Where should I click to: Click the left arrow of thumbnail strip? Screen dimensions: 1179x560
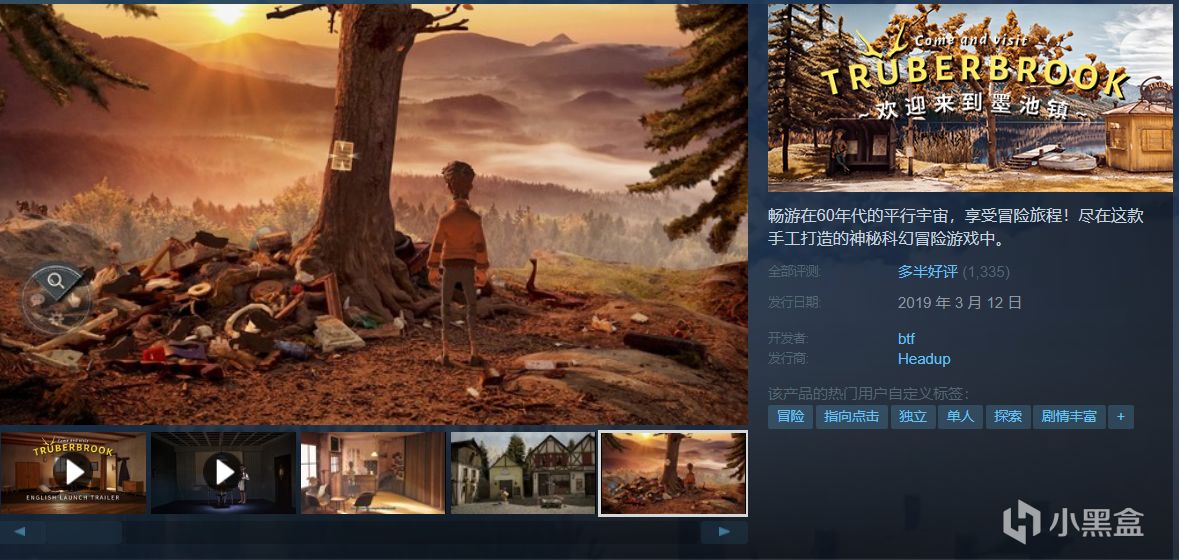22,531
